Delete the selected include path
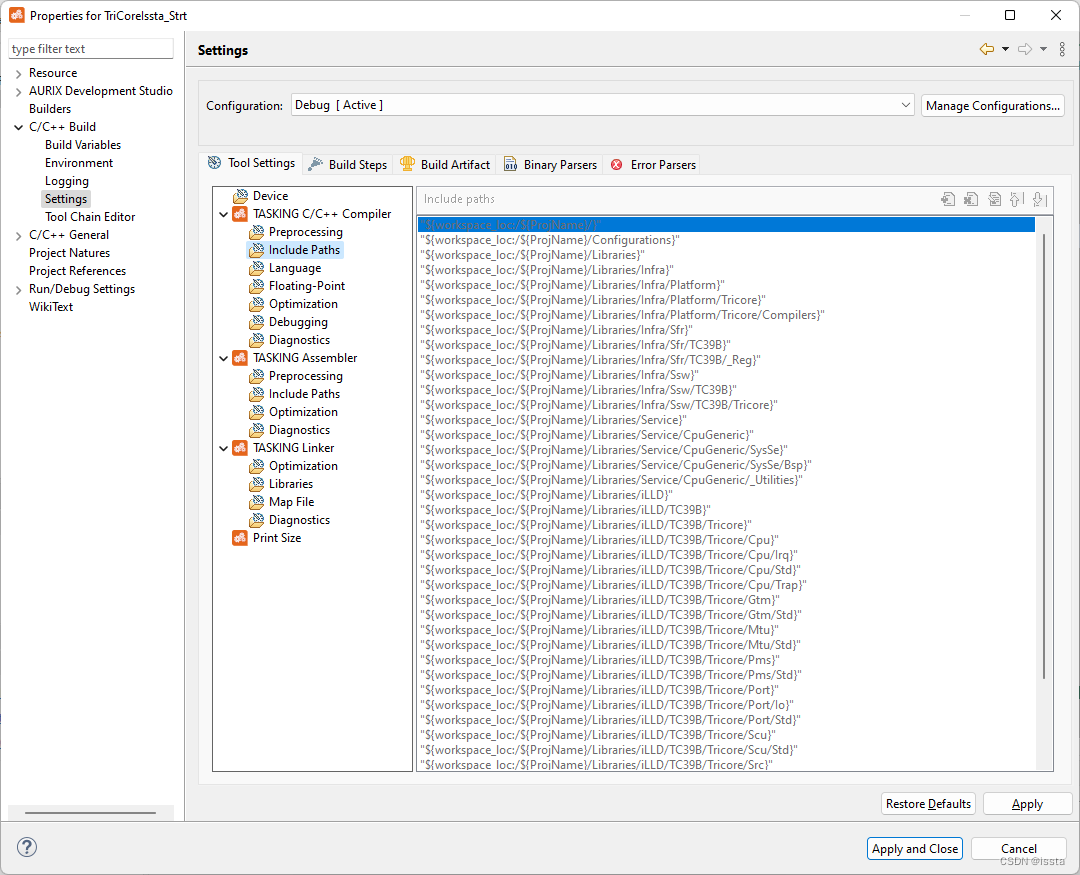The image size is (1080, 875). coord(971,199)
